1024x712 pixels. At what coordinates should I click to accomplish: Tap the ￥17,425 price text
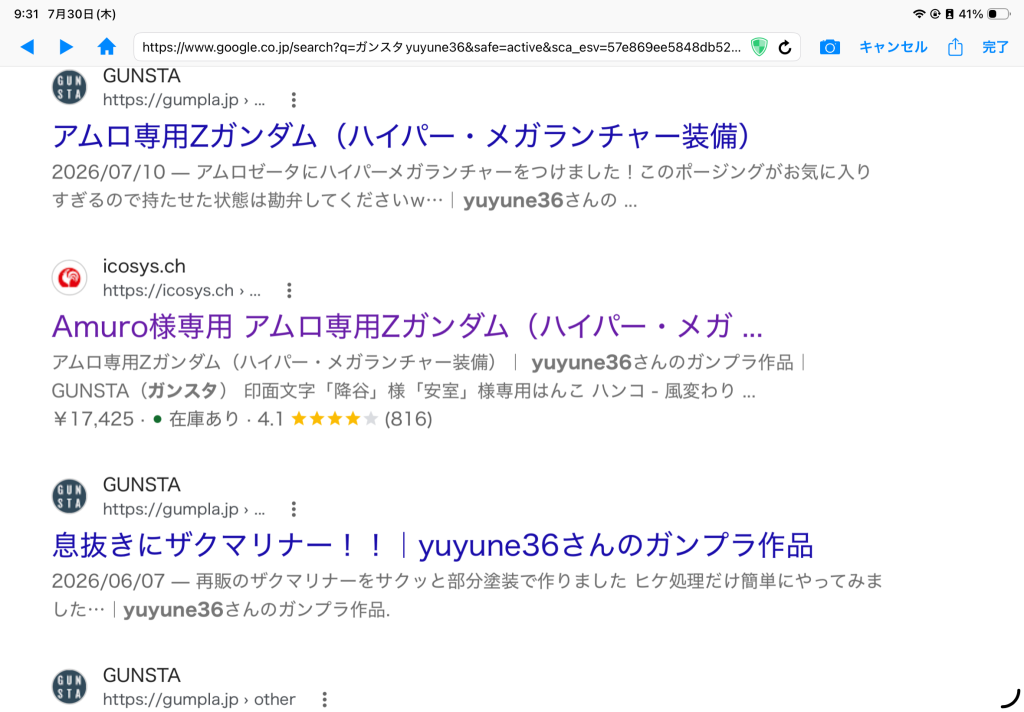click(x=93, y=419)
